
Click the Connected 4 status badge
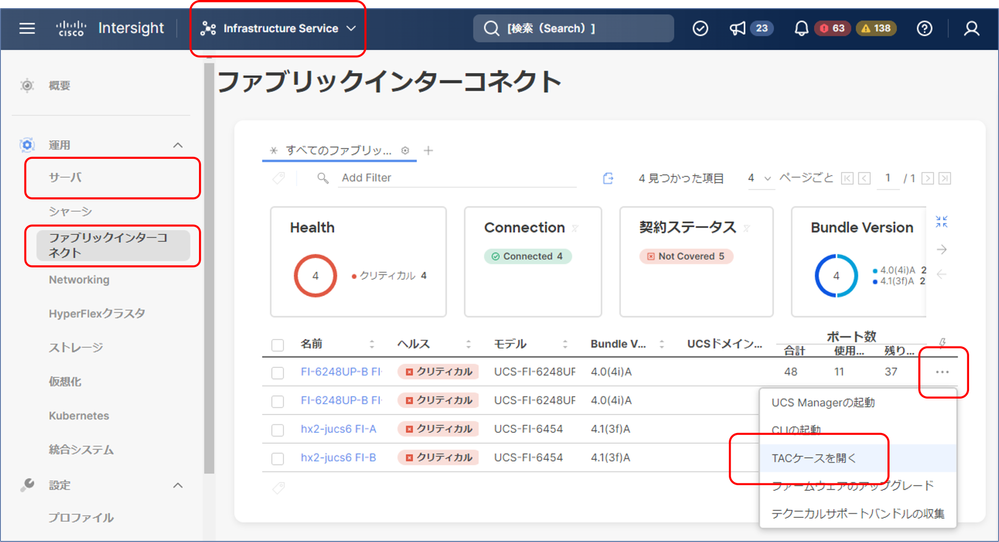click(x=528, y=256)
